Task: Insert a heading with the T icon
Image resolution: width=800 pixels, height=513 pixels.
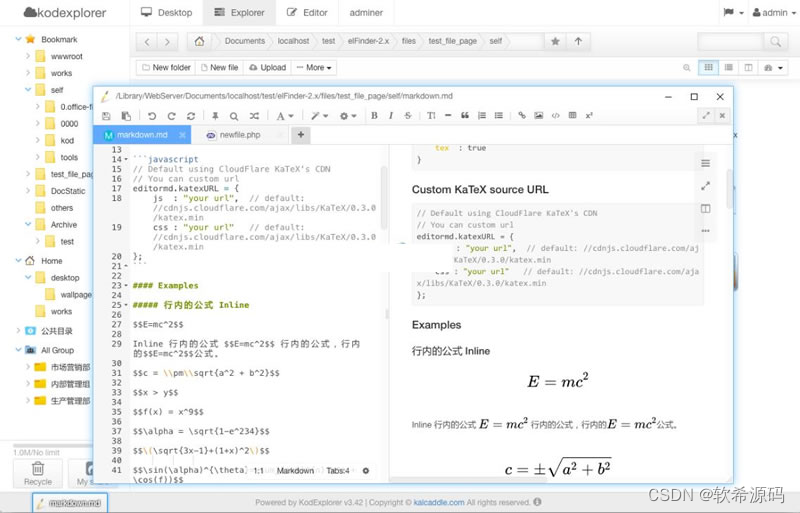Action: point(431,115)
